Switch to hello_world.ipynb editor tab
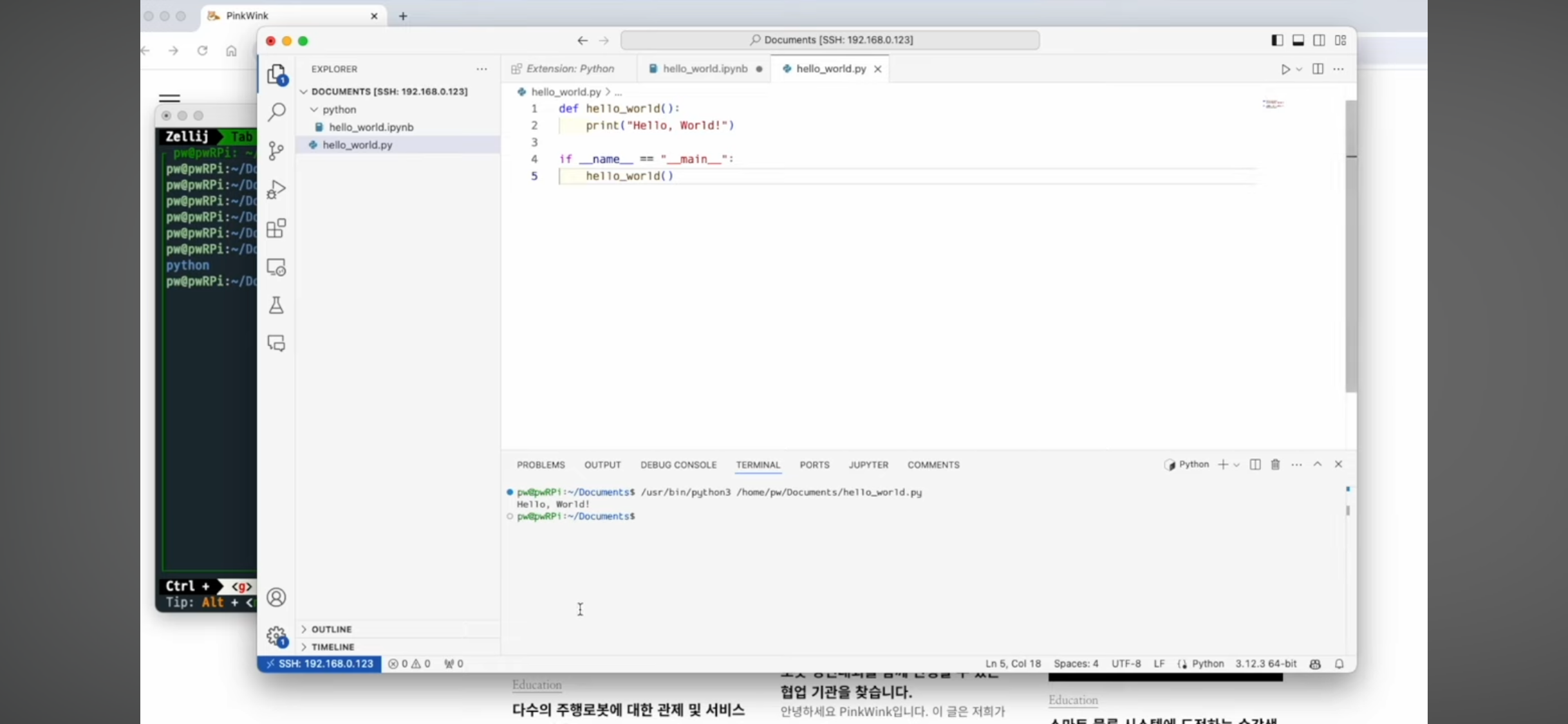Image resolution: width=1568 pixels, height=724 pixels. [x=705, y=69]
